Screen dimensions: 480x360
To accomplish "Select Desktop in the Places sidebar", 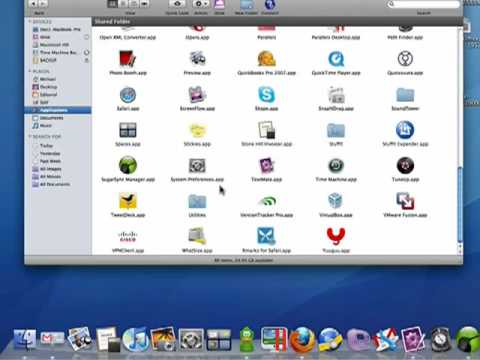I will tap(57, 87).
